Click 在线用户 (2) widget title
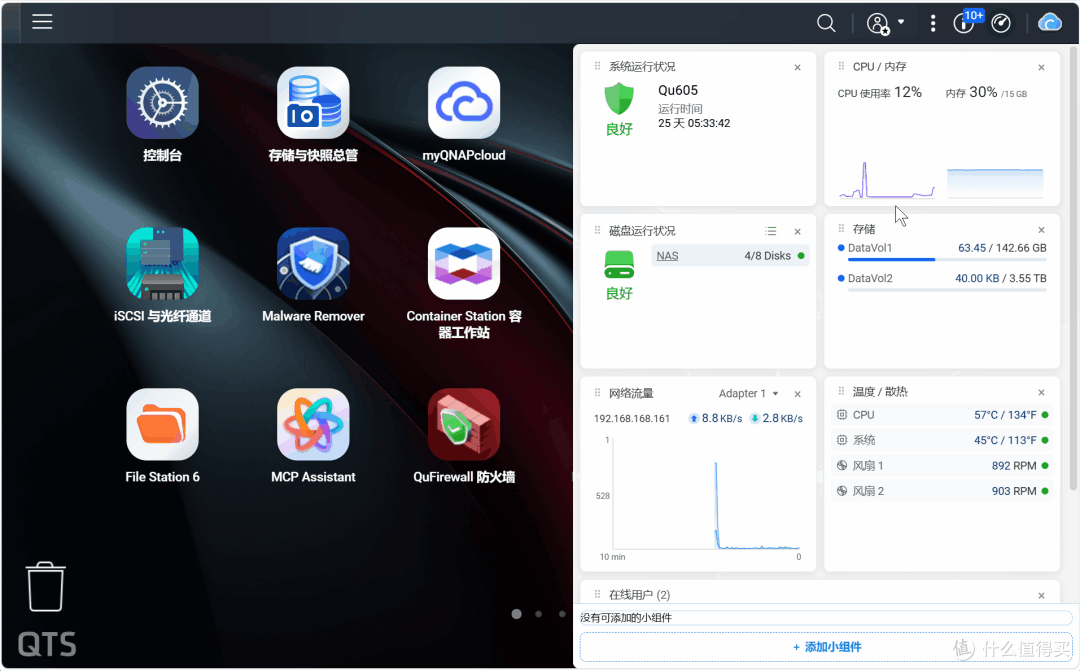Screen dimensions: 1080x671 point(639,595)
